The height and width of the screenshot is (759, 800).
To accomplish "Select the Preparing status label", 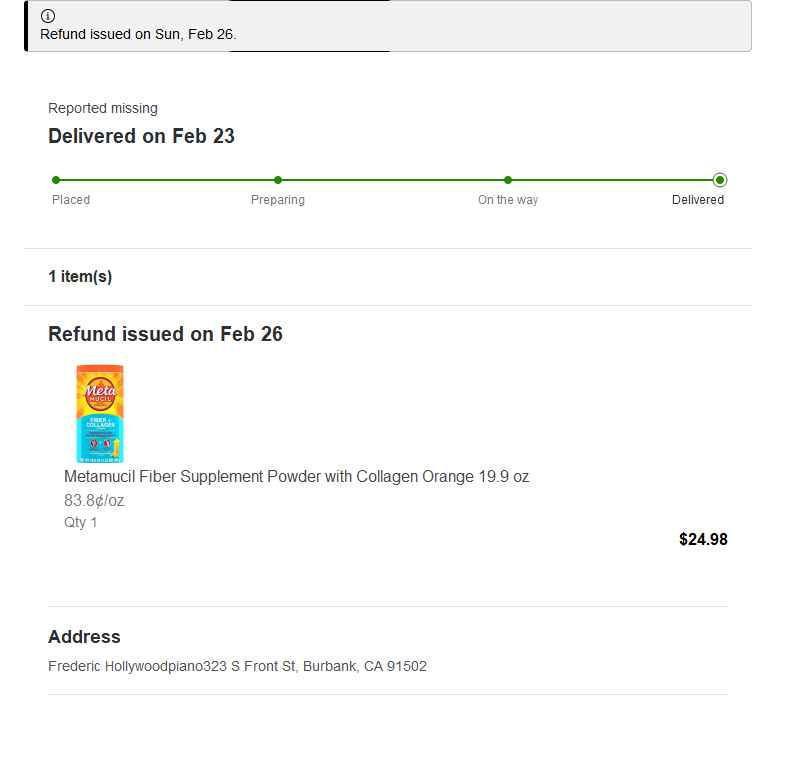I will pyautogui.click(x=278, y=200).
